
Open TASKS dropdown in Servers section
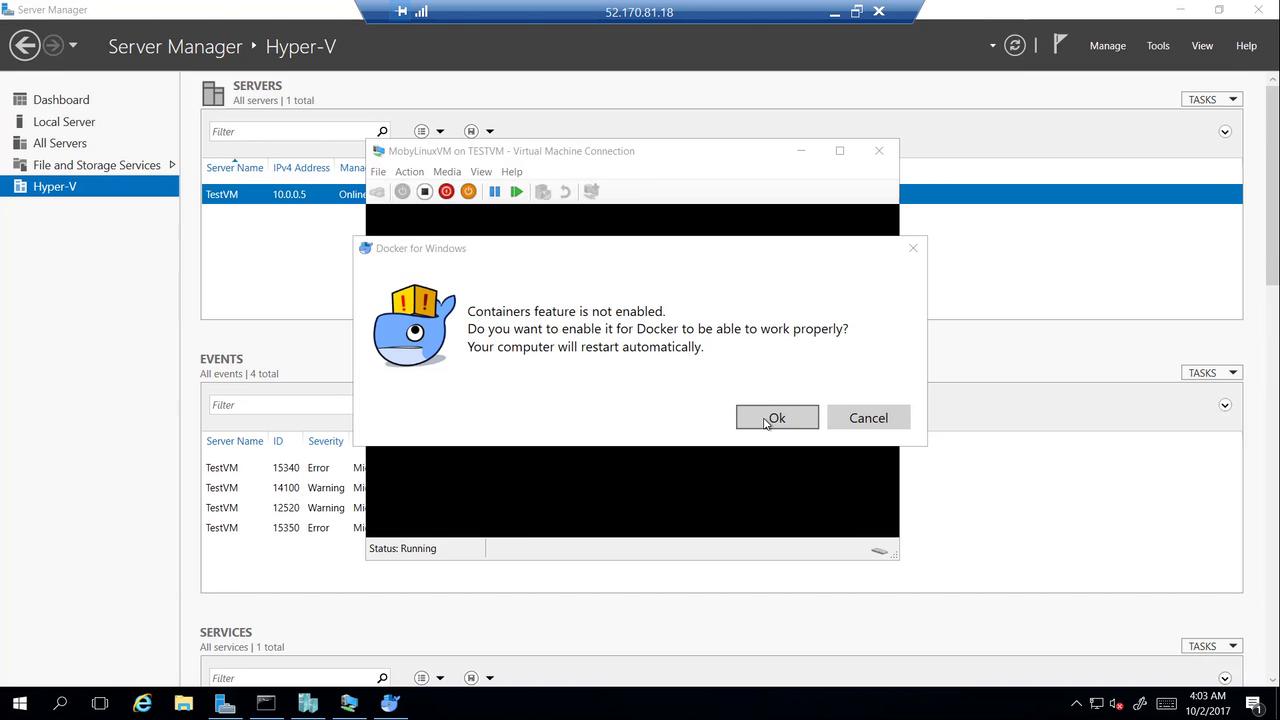tap(1211, 99)
